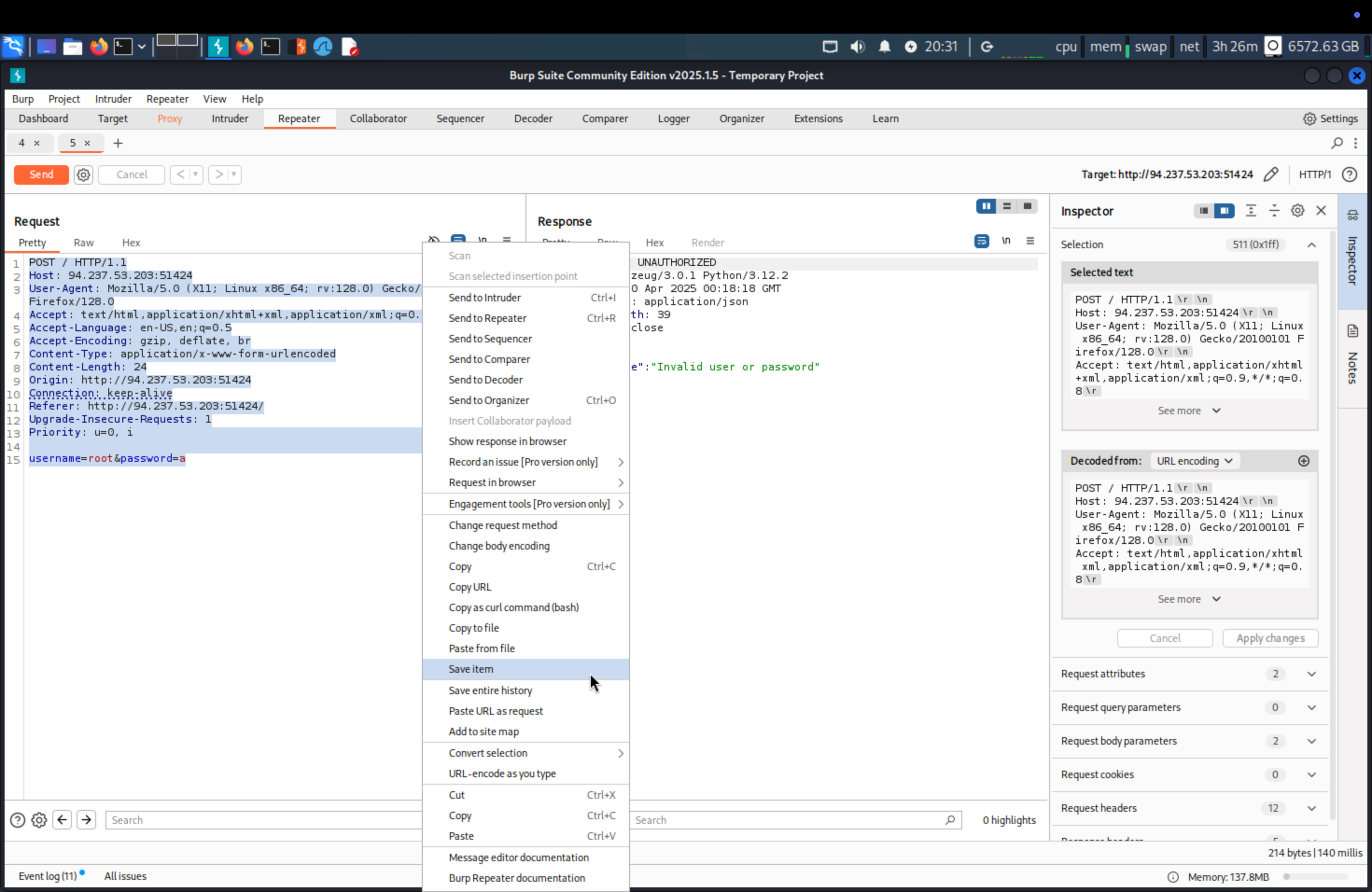Open the forward history dropdown arrow
This screenshot has height=892, width=1372.
tap(233, 174)
